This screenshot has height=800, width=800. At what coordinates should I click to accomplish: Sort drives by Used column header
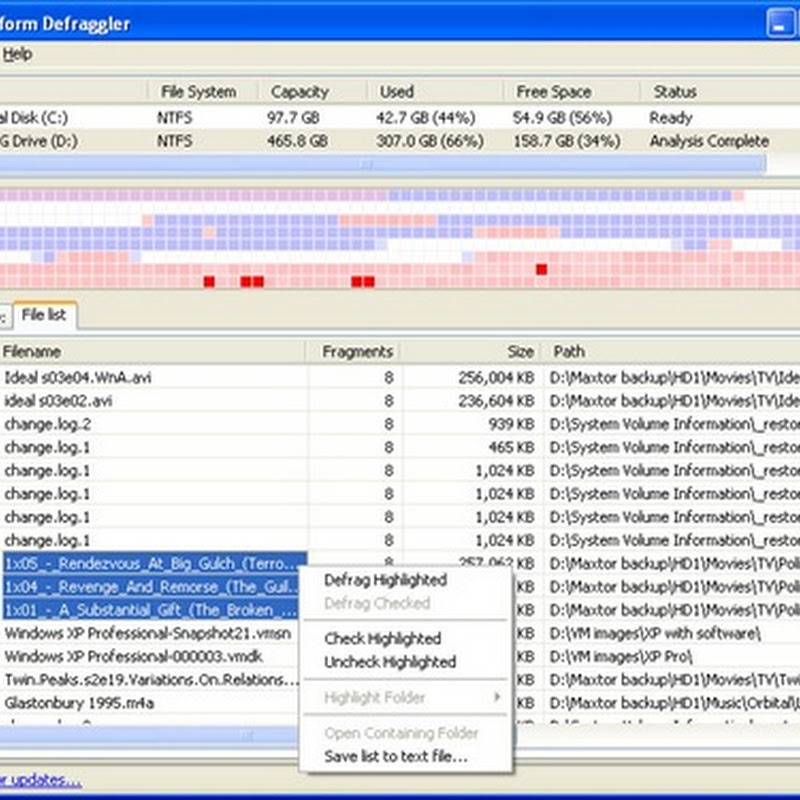coord(396,92)
